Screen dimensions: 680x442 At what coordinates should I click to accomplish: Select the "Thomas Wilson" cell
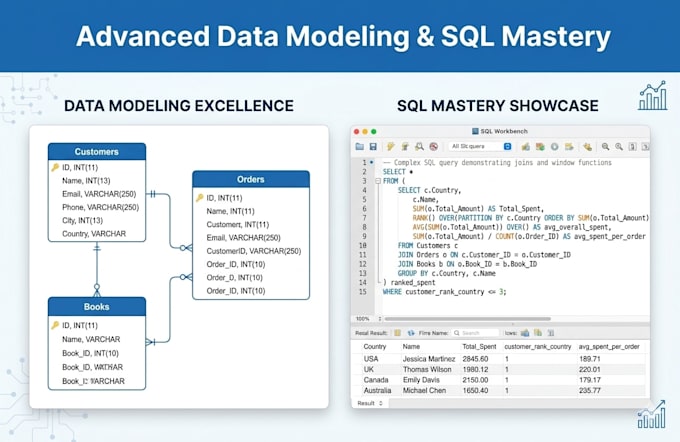click(x=427, y=370)
